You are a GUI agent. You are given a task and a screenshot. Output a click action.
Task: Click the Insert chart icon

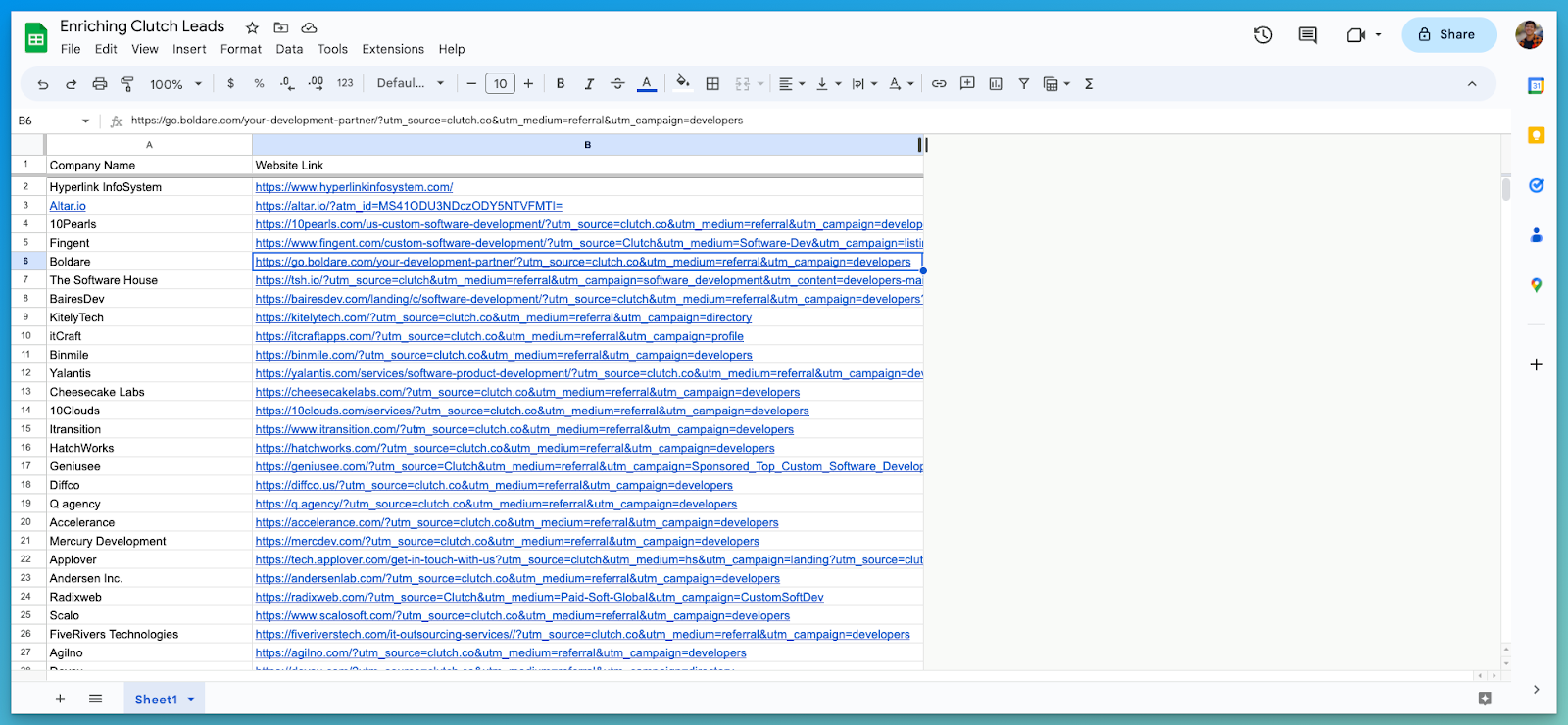996,84
